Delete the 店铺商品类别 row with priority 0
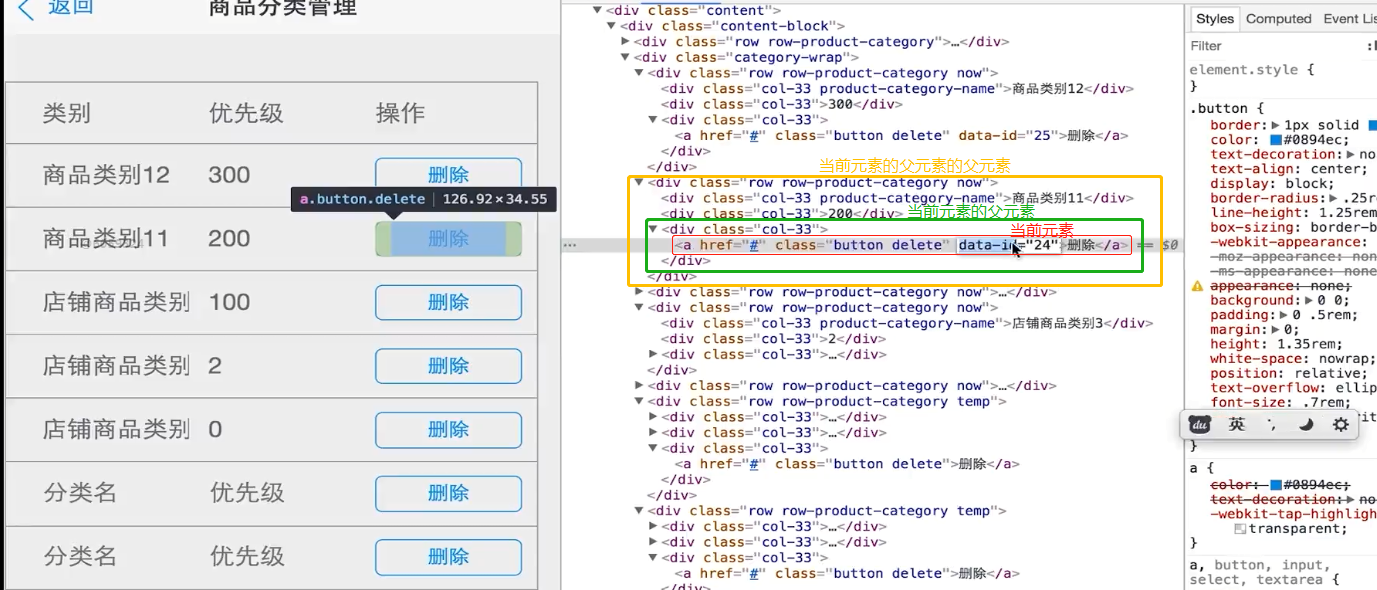Screen dimensions: 1377x590 tap(448, 429)
